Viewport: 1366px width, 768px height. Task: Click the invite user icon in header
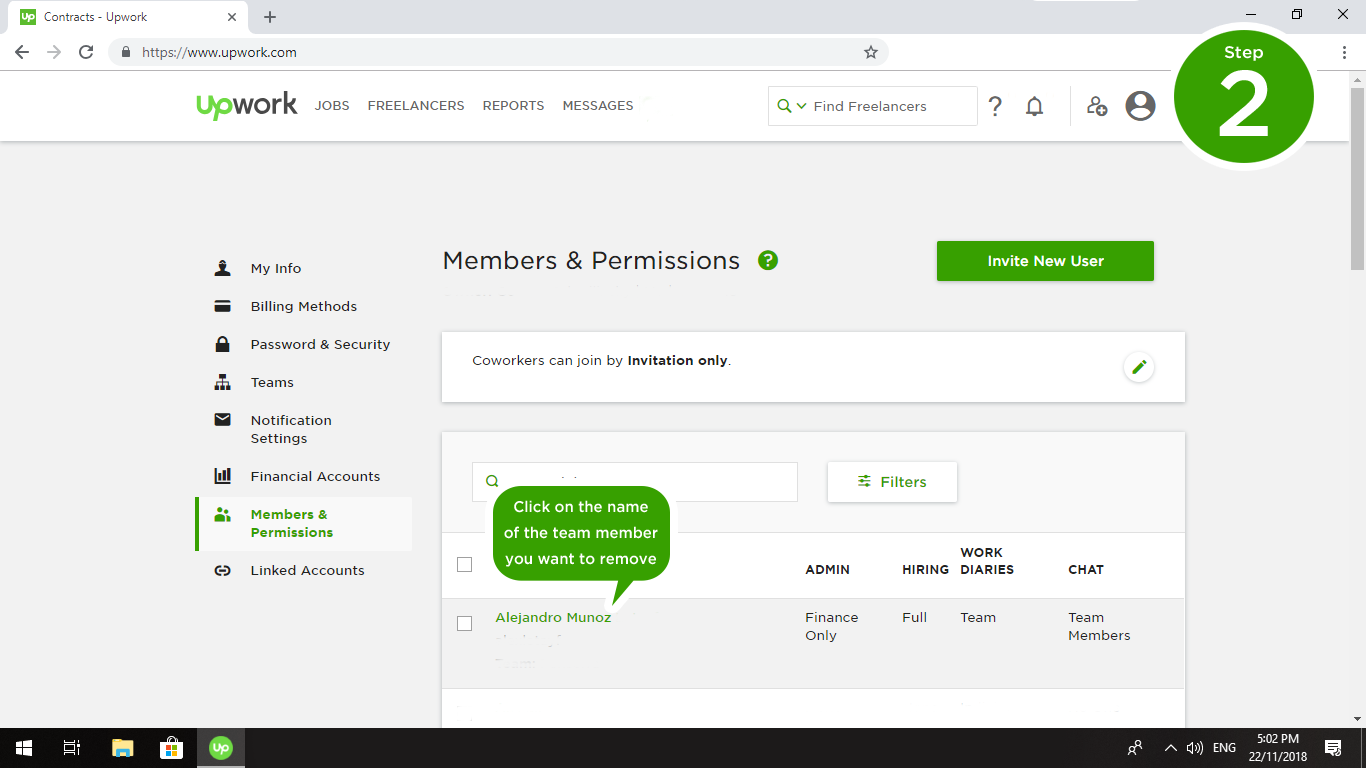[x=1097, y=106]
